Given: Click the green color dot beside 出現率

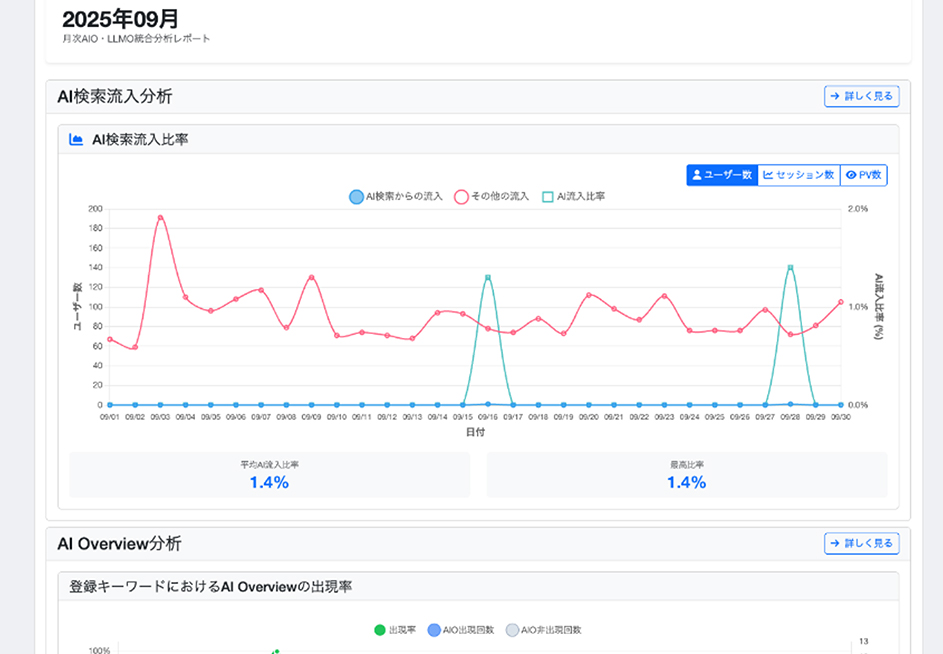Looking at the screenshot, I should pos(378,630).
